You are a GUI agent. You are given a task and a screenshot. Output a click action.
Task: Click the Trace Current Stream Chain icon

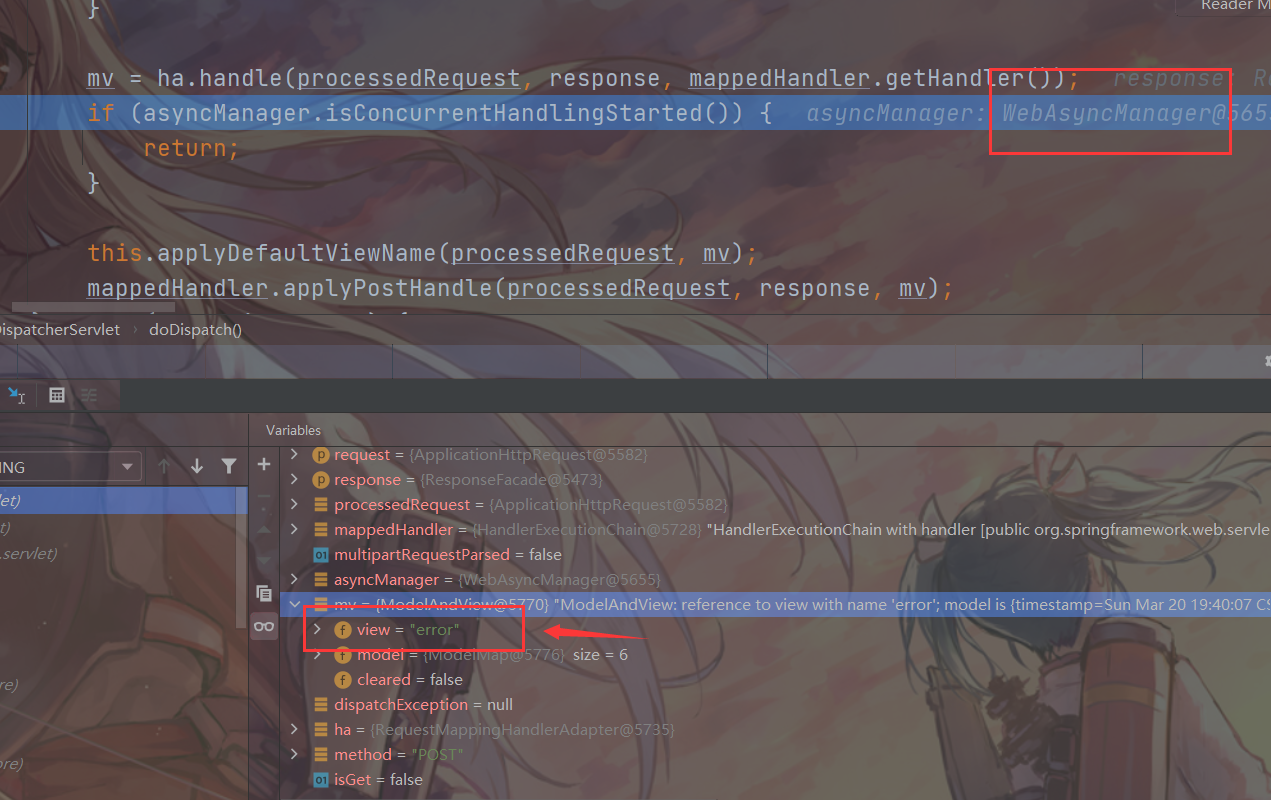point(89,396)
